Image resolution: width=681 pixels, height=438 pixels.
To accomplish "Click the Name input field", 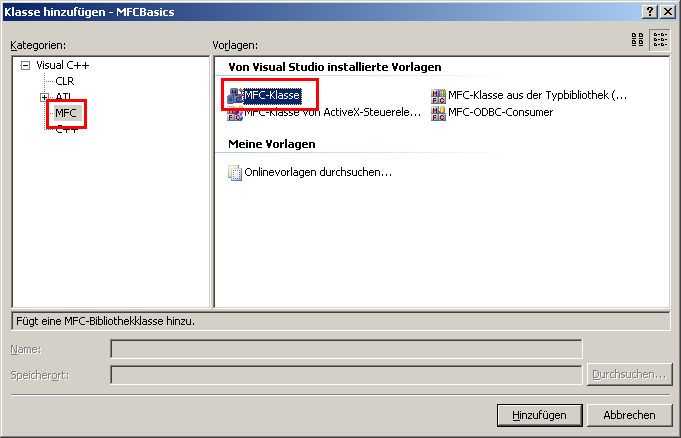I will coord(346,349).
